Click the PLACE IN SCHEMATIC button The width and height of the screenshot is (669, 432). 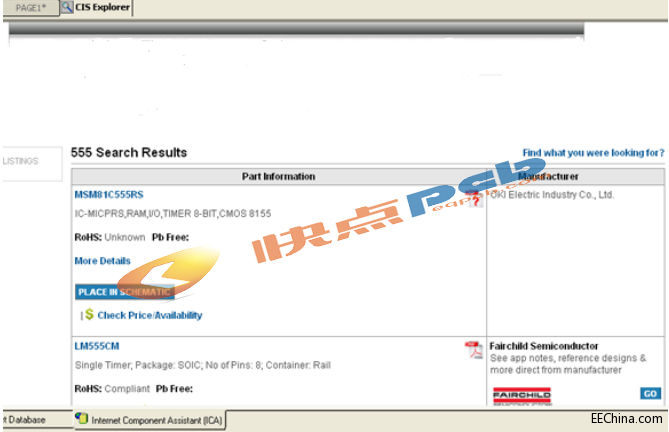click(x=125, y=292)
